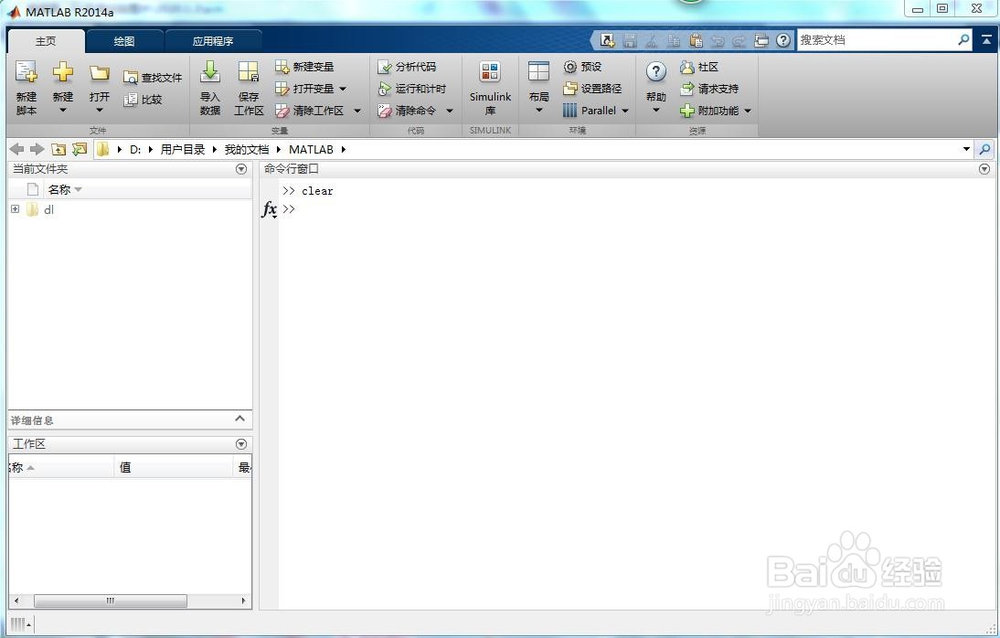1000x638 pixels.
Task: Minimize the toolstrip with top-right arrow
Action: point(987,40)
